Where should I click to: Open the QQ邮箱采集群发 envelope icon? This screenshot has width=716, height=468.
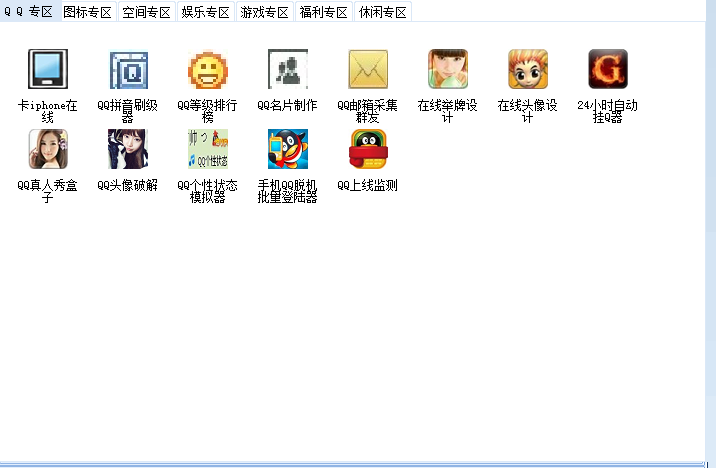[x=368, y=69]
